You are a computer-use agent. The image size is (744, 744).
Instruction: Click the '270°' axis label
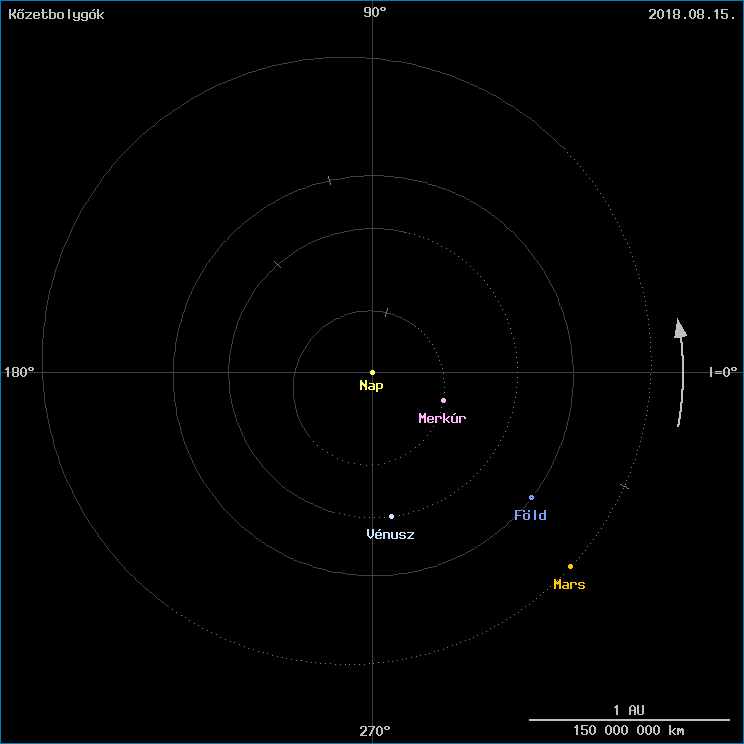click(375, 731)
